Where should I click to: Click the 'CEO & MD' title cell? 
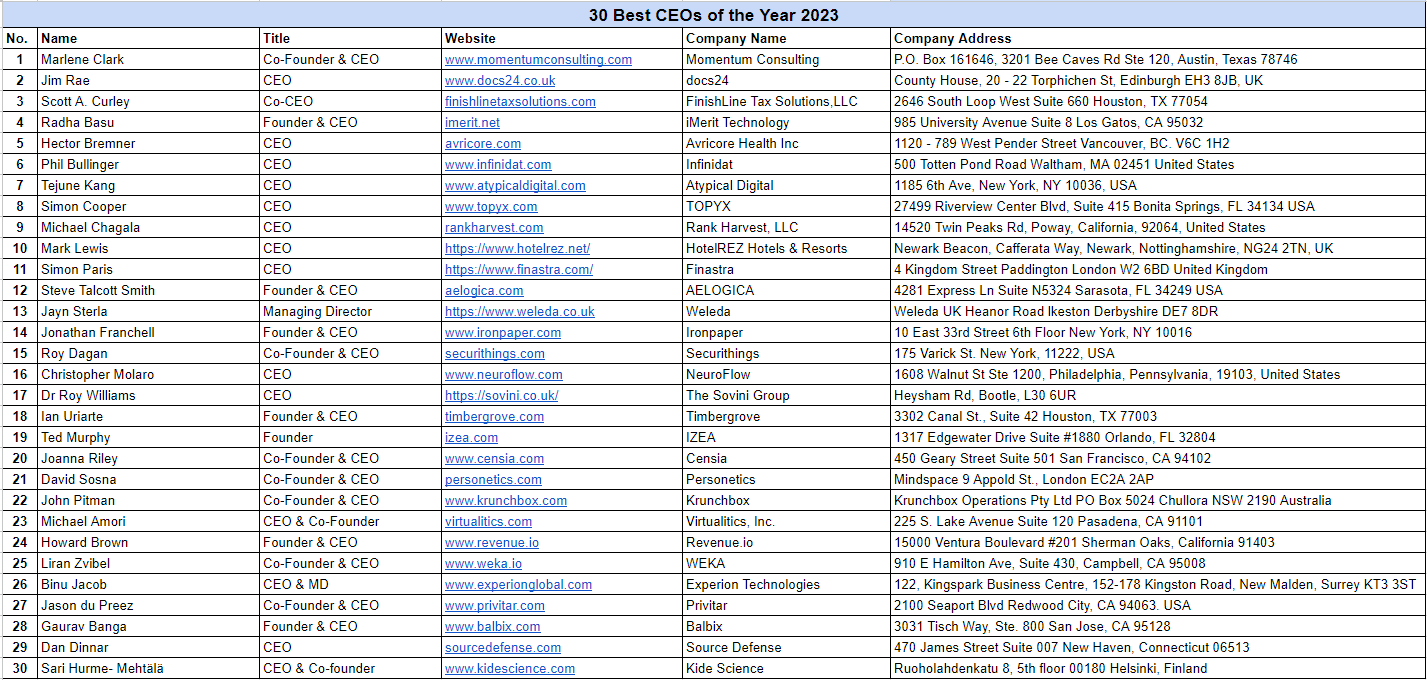[350, 584]
